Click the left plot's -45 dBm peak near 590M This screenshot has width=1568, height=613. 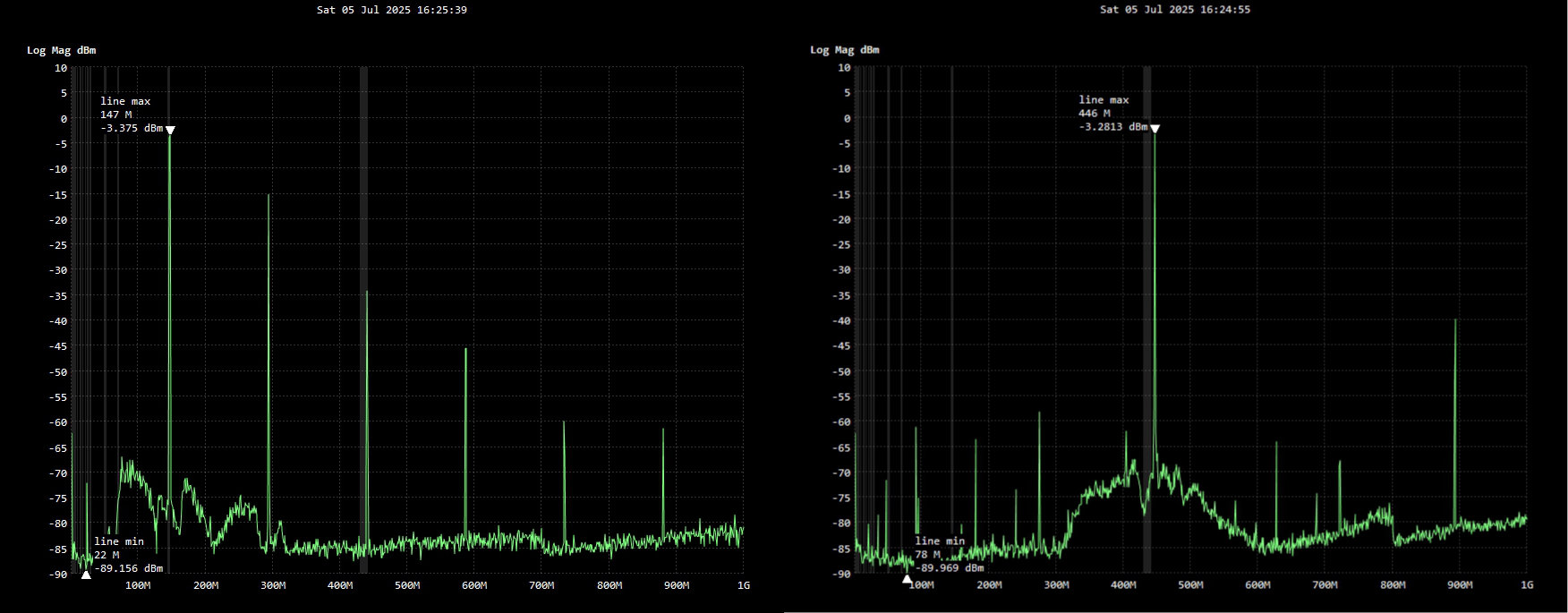coord(465,351)
